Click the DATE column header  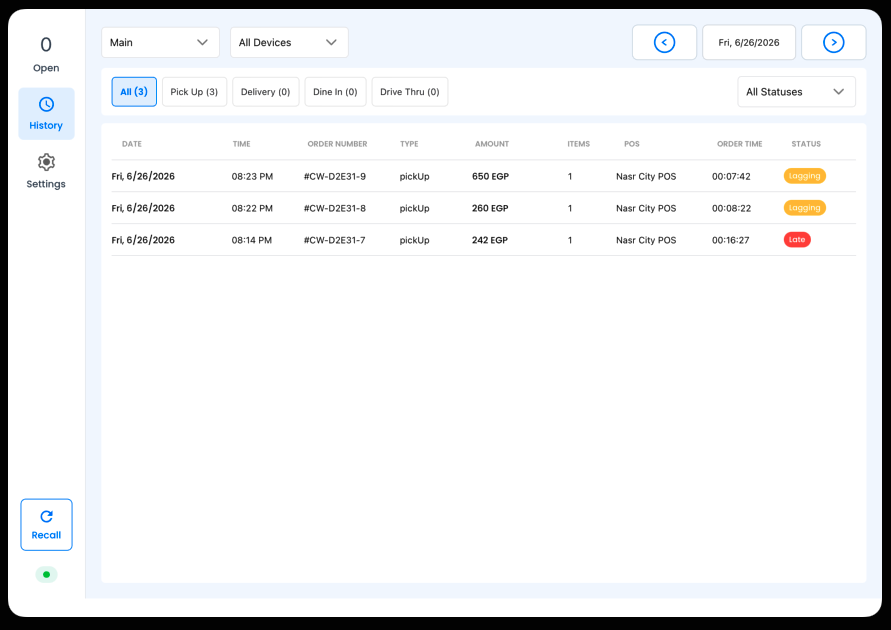click(x=132, y=144)
